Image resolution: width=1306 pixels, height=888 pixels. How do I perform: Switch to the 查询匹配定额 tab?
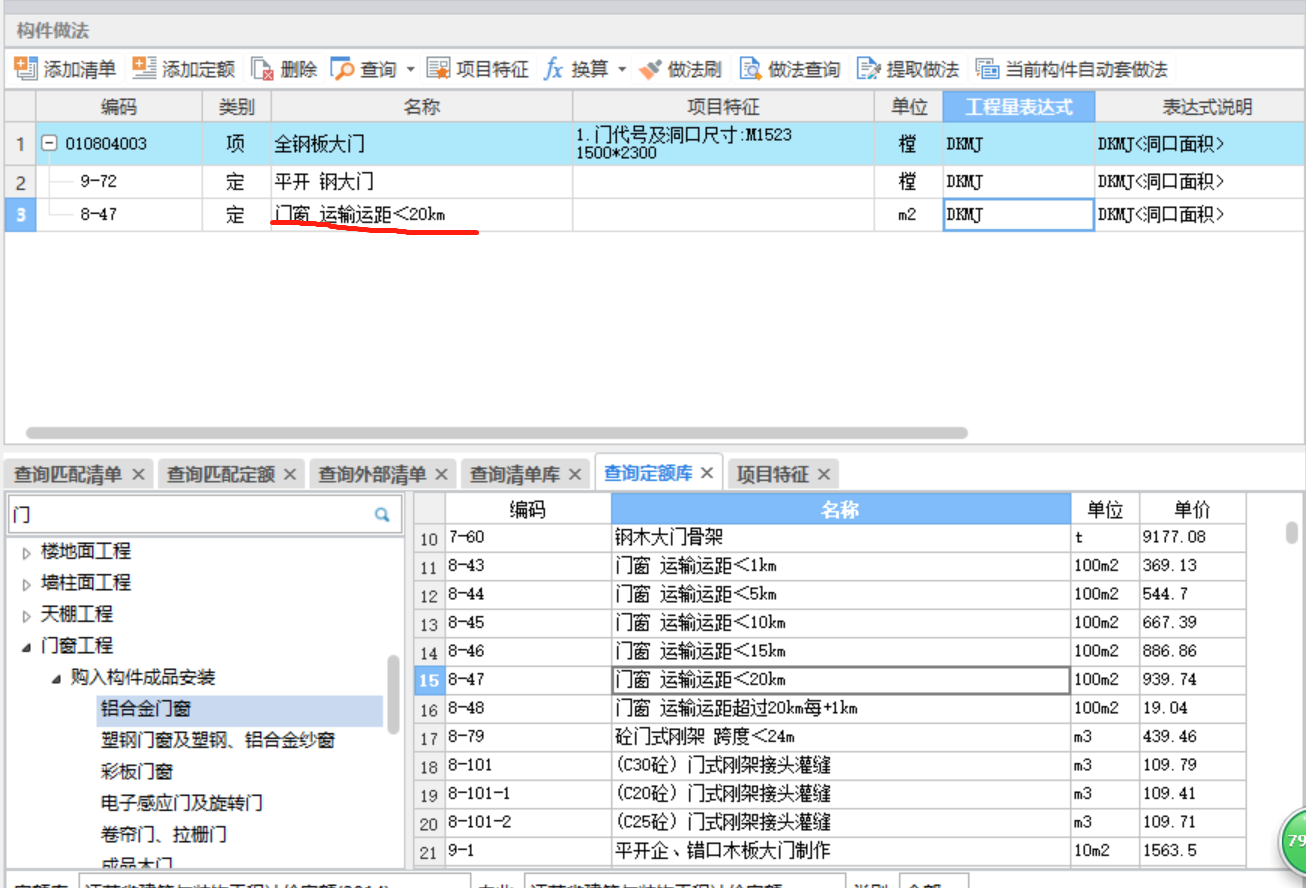(220, 474)
